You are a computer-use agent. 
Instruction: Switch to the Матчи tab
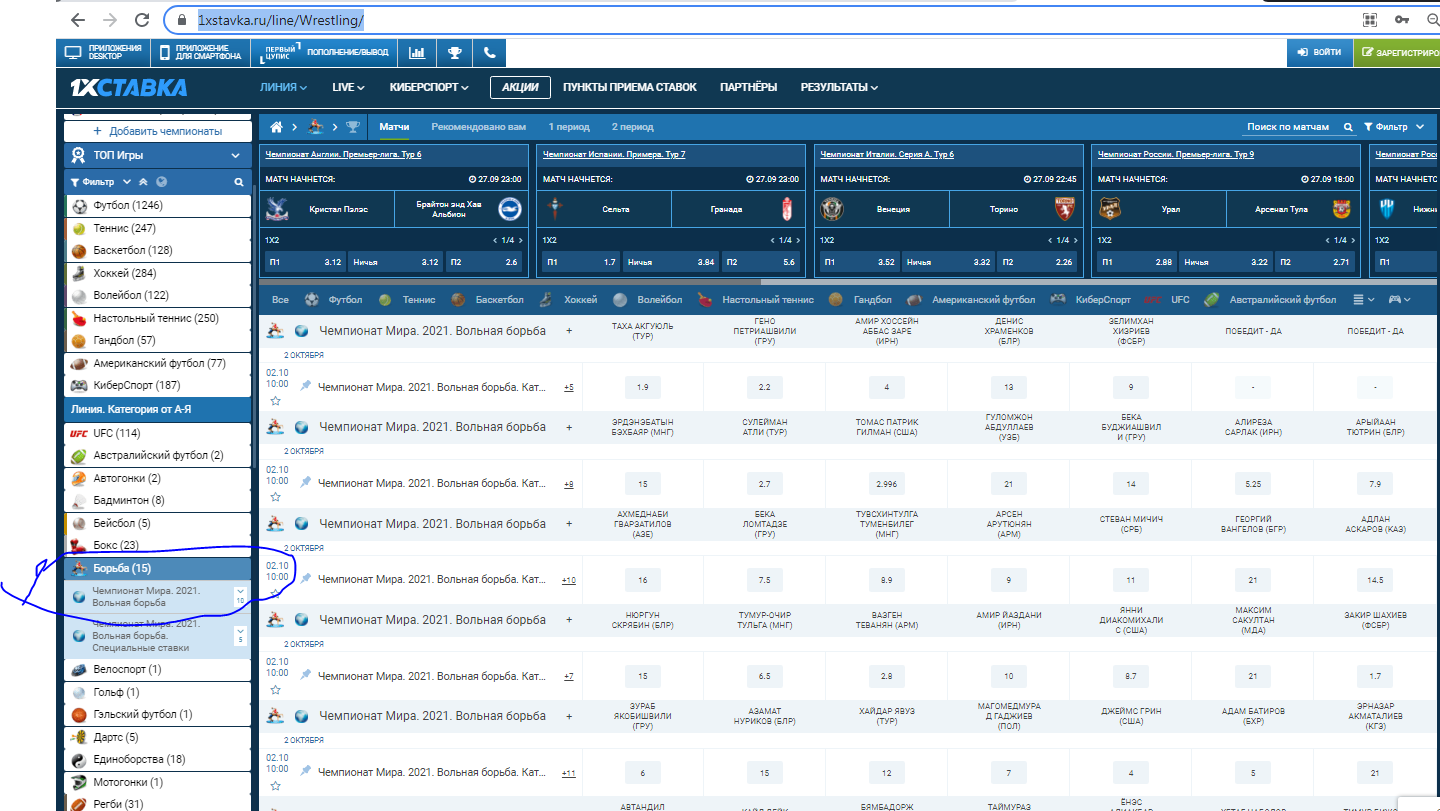pos(394,127)
